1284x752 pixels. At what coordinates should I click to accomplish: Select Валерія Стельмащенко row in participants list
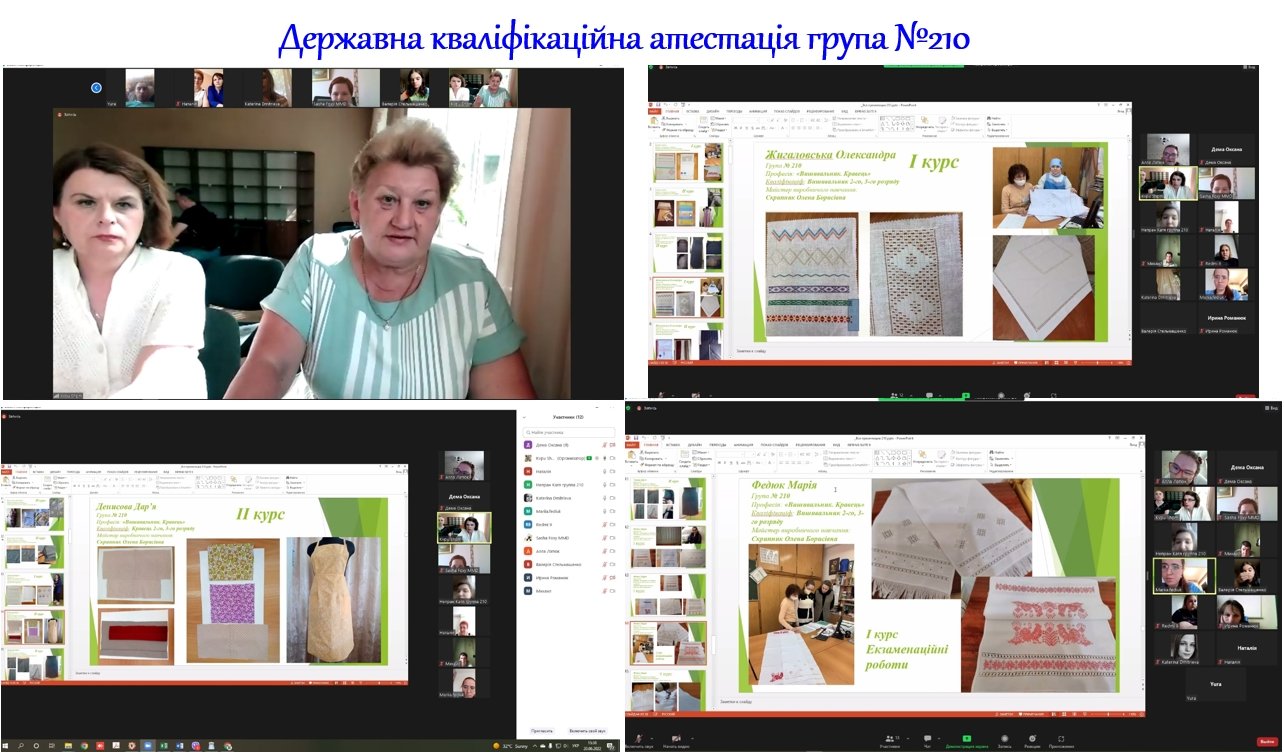[568, 564]
